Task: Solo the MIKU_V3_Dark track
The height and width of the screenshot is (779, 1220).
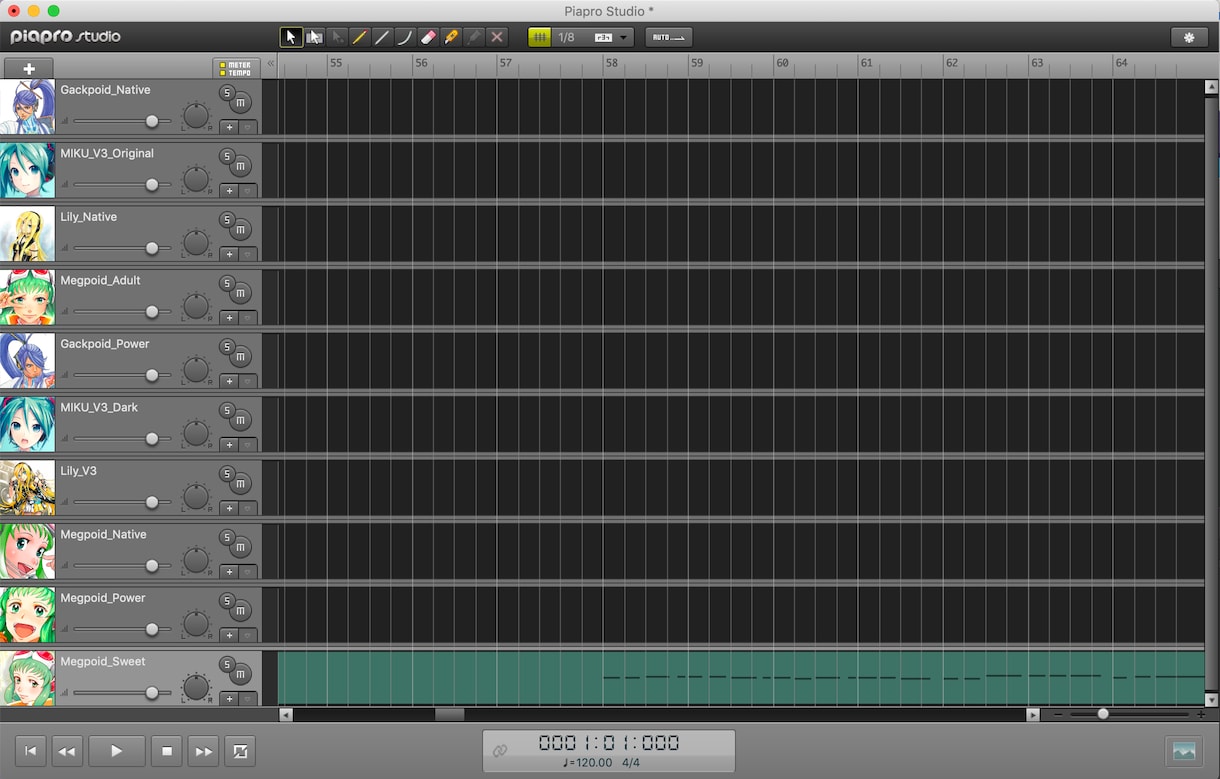Action: coord(227,411)
